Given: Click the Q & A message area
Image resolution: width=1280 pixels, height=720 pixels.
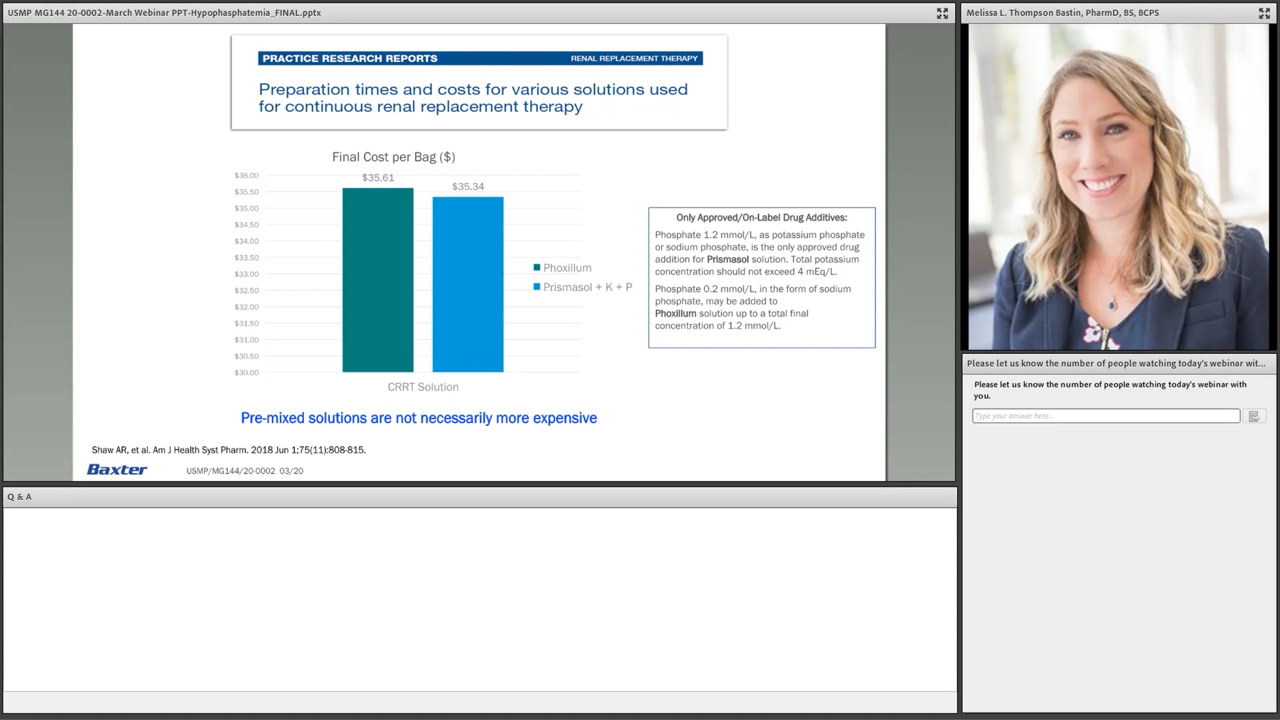Looking at the screenshot, I should click(480, 598).
